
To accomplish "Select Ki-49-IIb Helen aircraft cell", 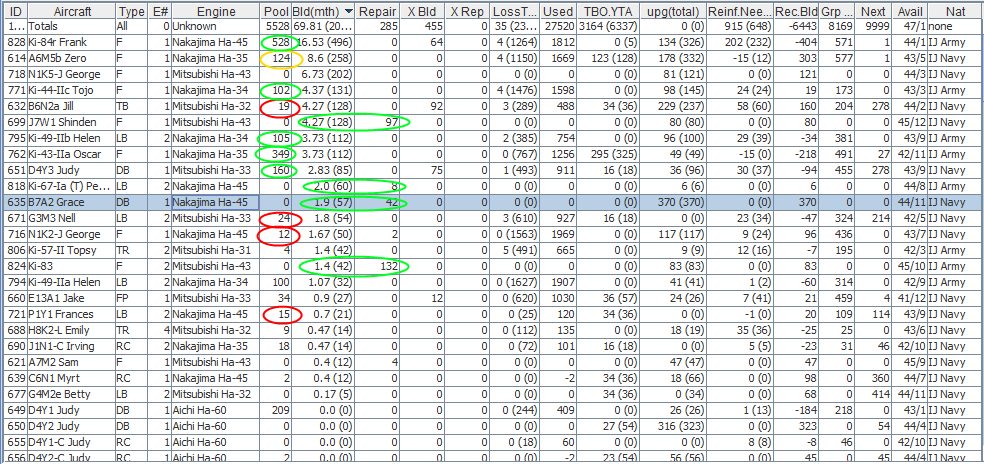I will pos(72,139).
